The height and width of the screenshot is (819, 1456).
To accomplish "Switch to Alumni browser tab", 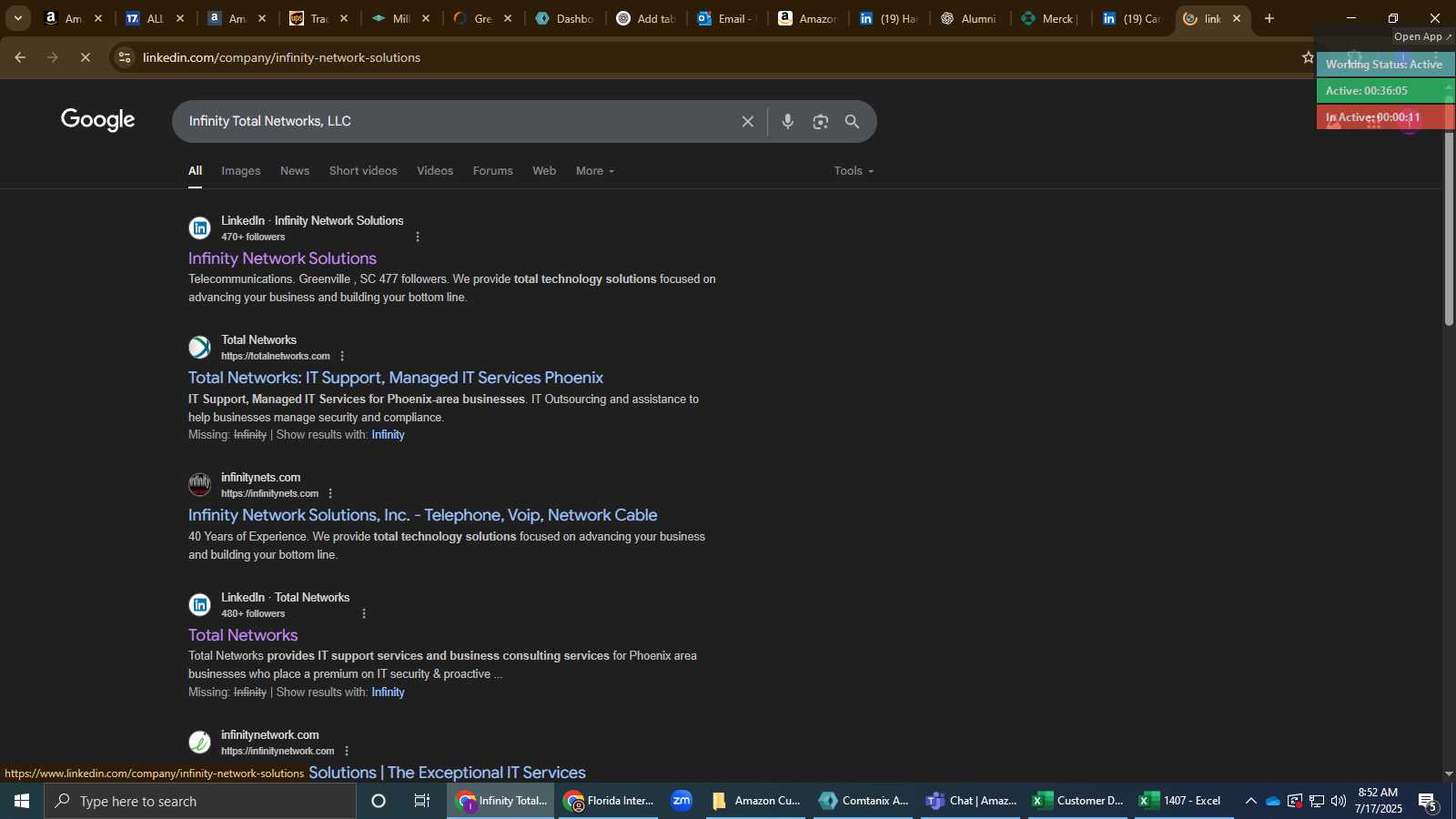I will click(x=969, y=18).
